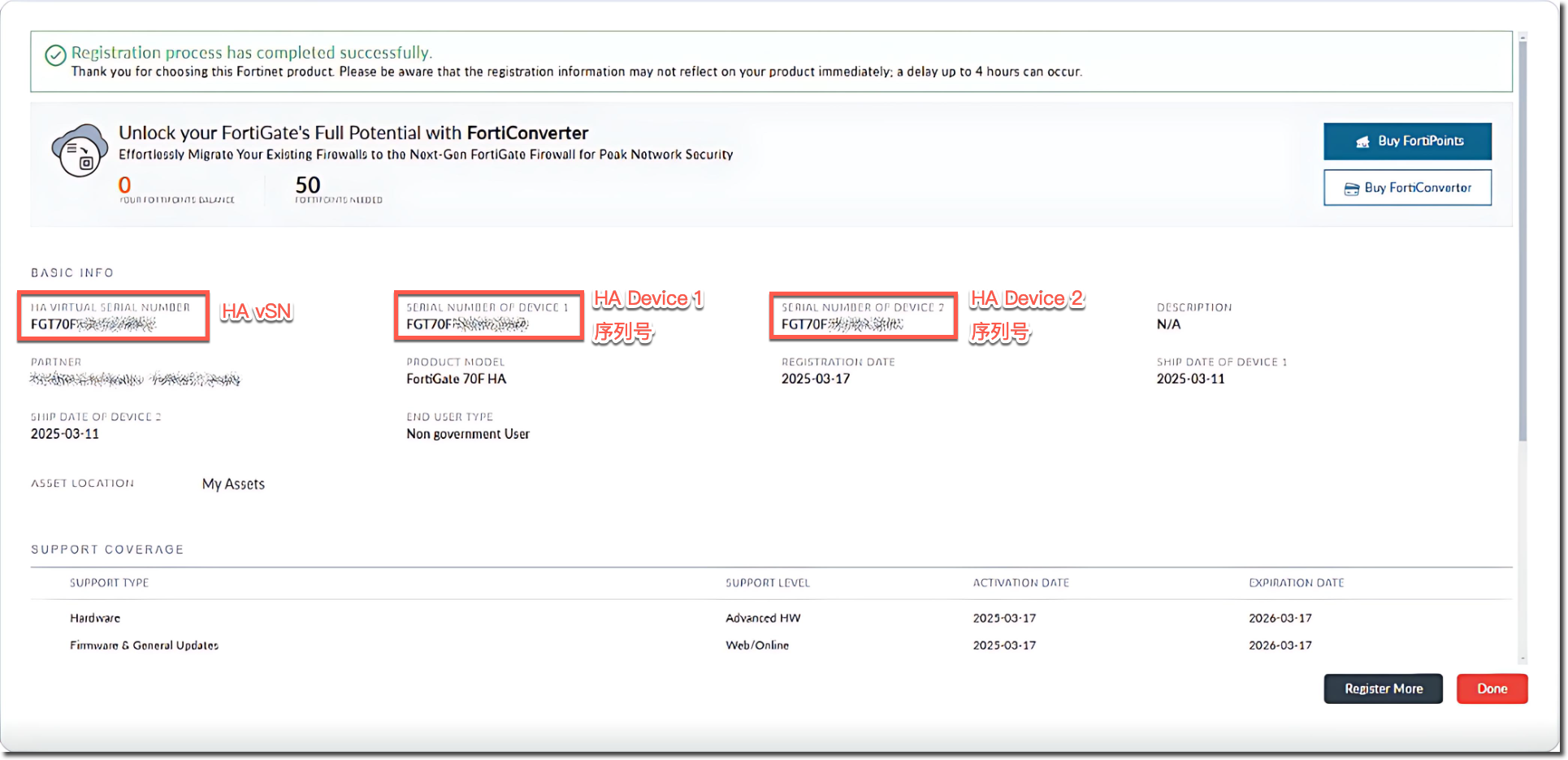Click the My Assets location text
Viewport: 1568px width, 760px height.
click(x=233, y=484)
